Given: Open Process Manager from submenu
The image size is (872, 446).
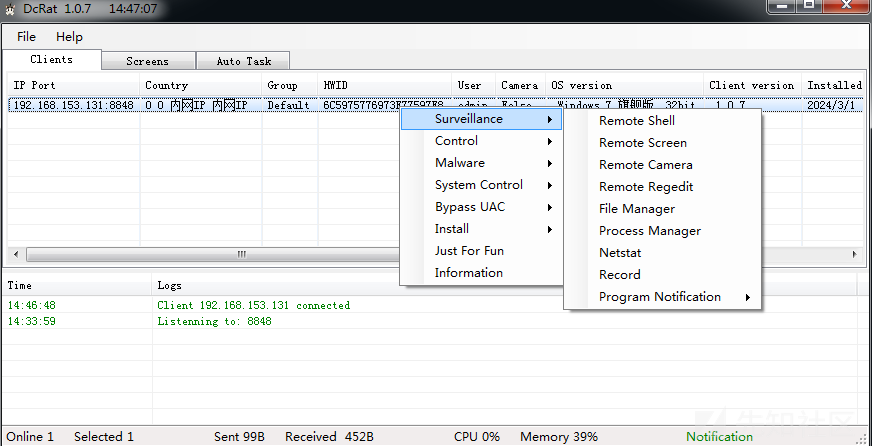Looking at the screenshot, I should click(662, 231).
